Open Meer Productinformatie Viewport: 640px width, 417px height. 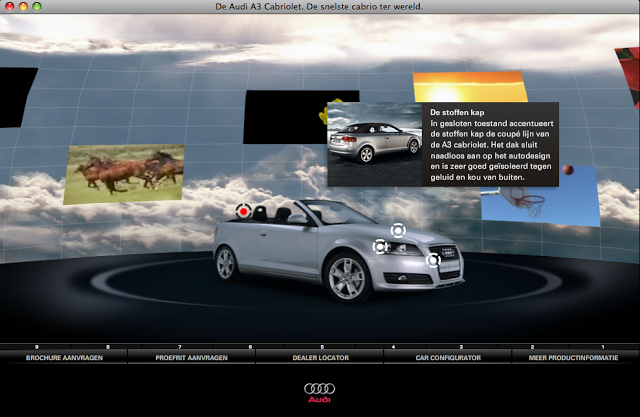tap(573, 358)
